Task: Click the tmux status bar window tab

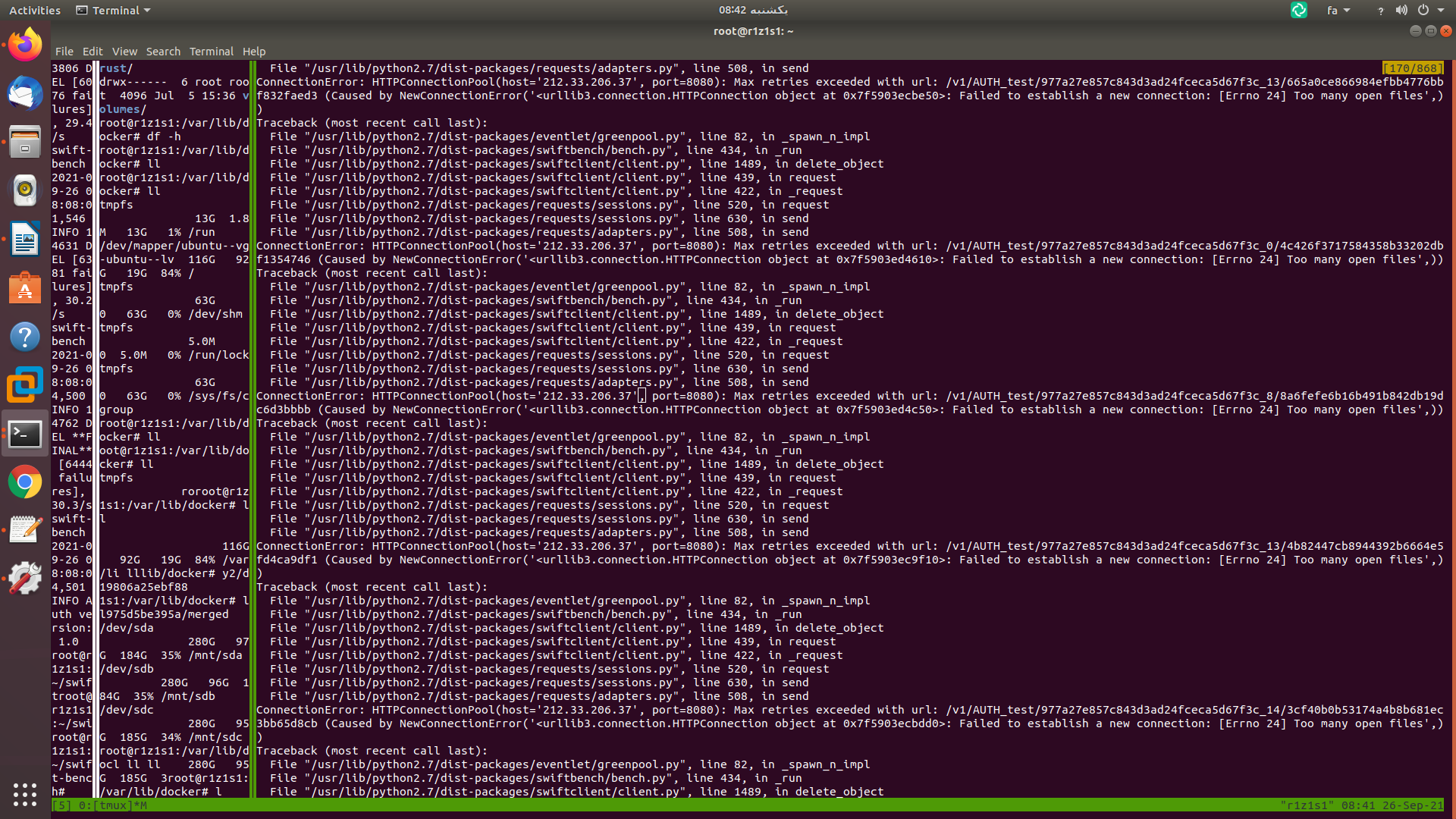Action: [x=113, y=805]
